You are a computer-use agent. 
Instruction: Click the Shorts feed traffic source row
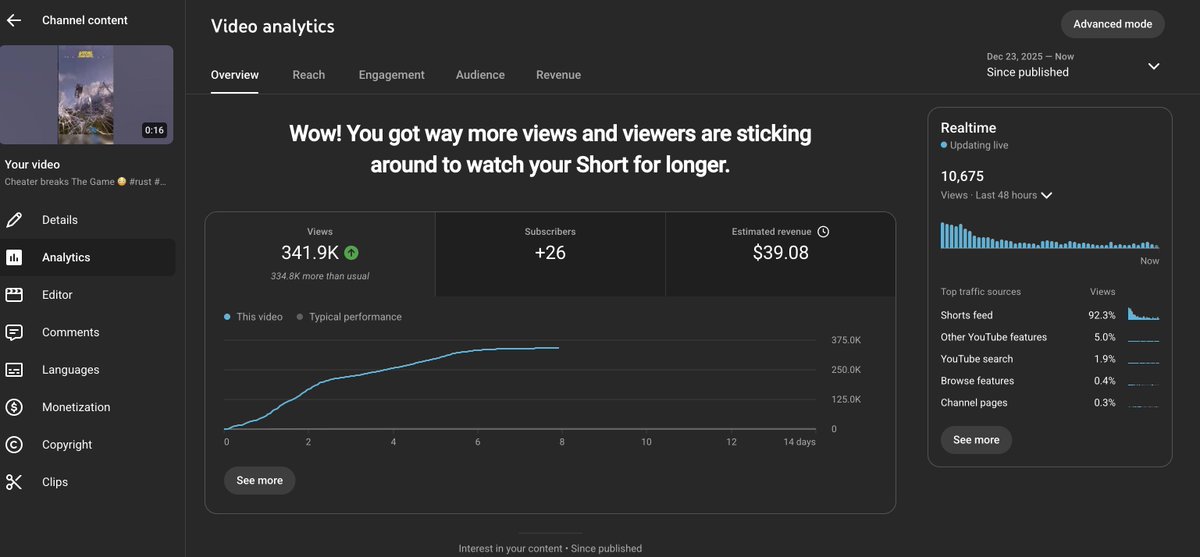(1050, 315)
